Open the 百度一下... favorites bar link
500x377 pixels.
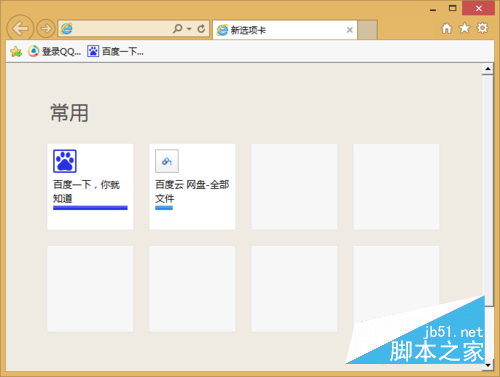point(115,51)
